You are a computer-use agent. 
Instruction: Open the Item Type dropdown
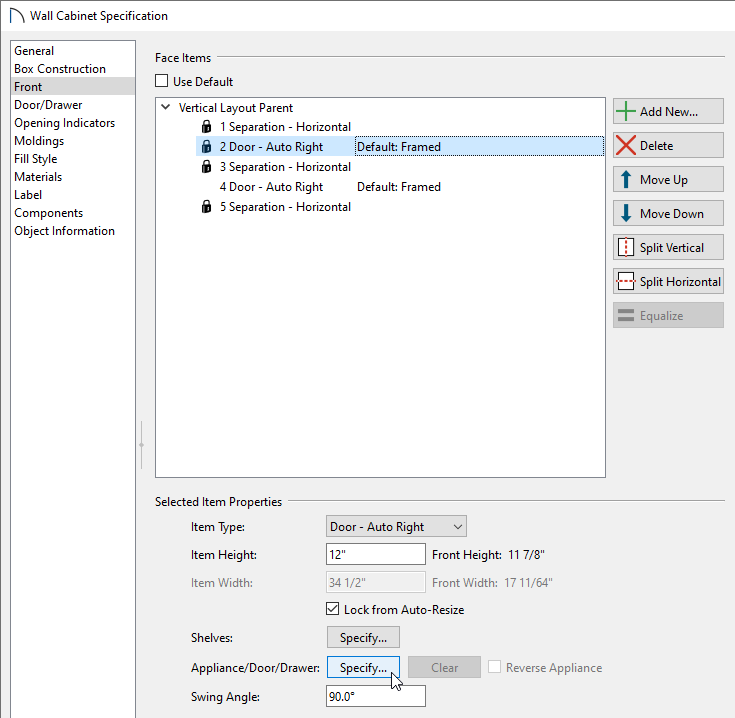point(396,526)
